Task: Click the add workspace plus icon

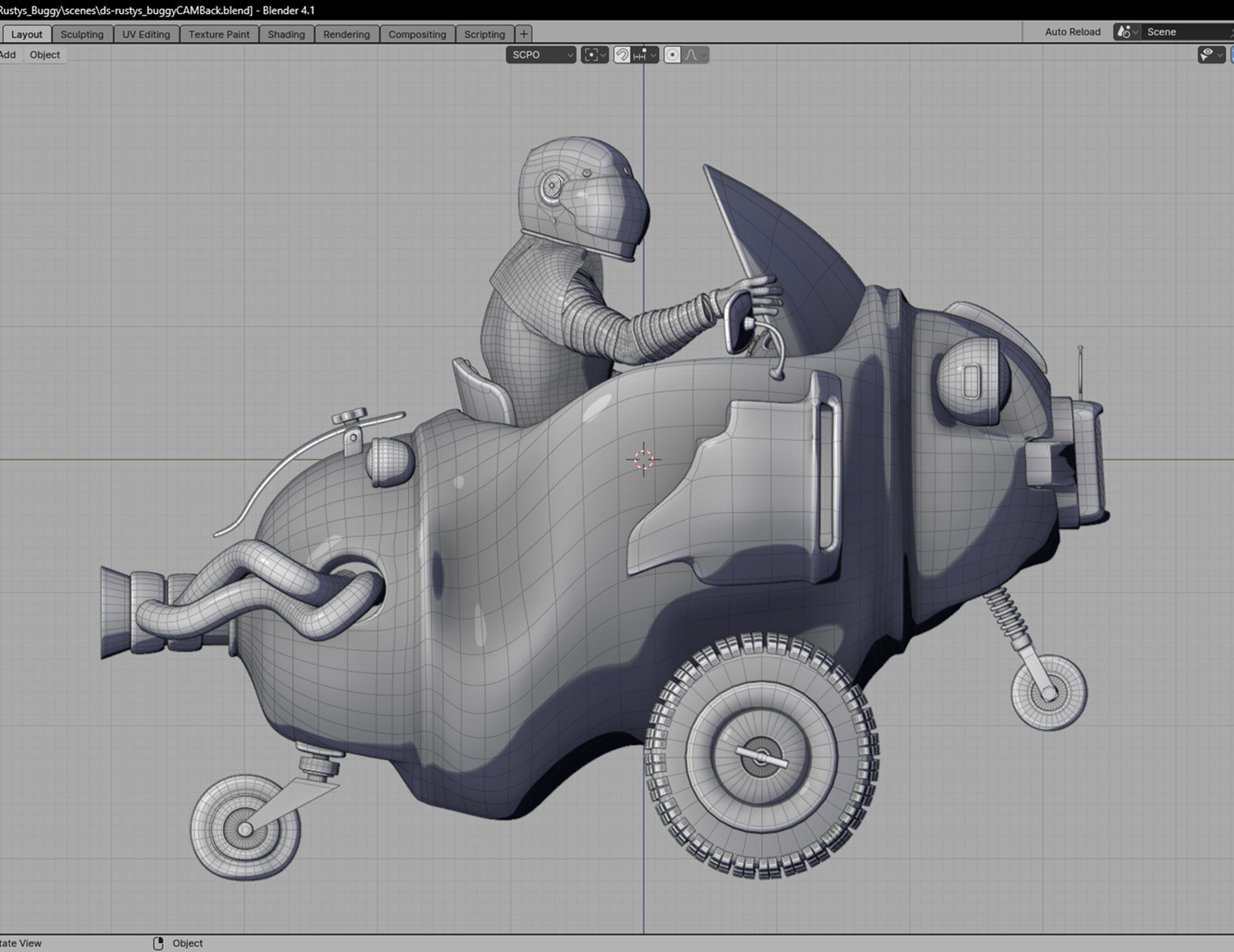Action: click(523, 34)
